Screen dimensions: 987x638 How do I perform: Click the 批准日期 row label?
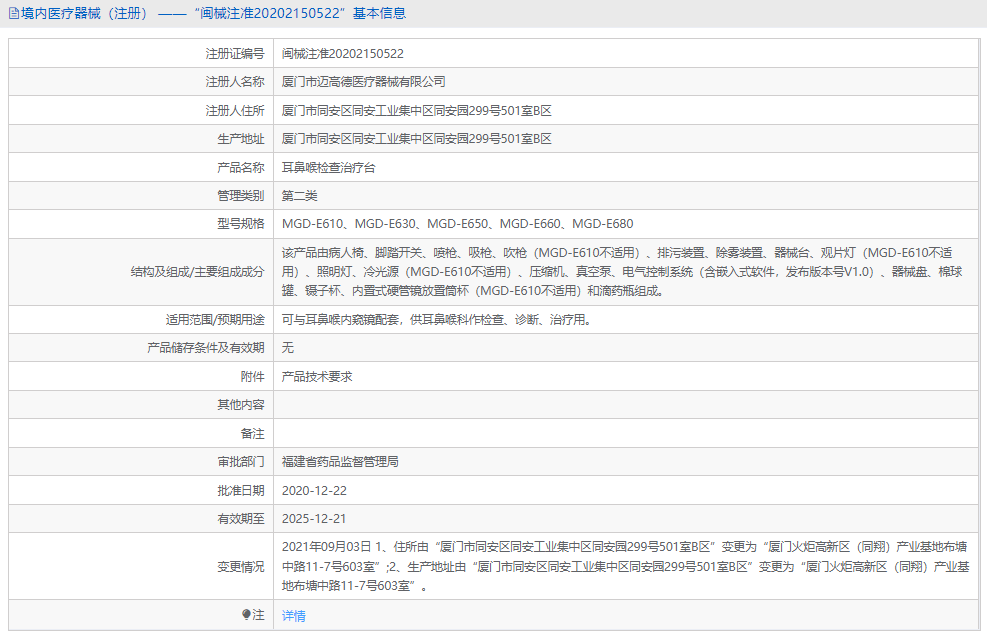(x=240, y=491)
